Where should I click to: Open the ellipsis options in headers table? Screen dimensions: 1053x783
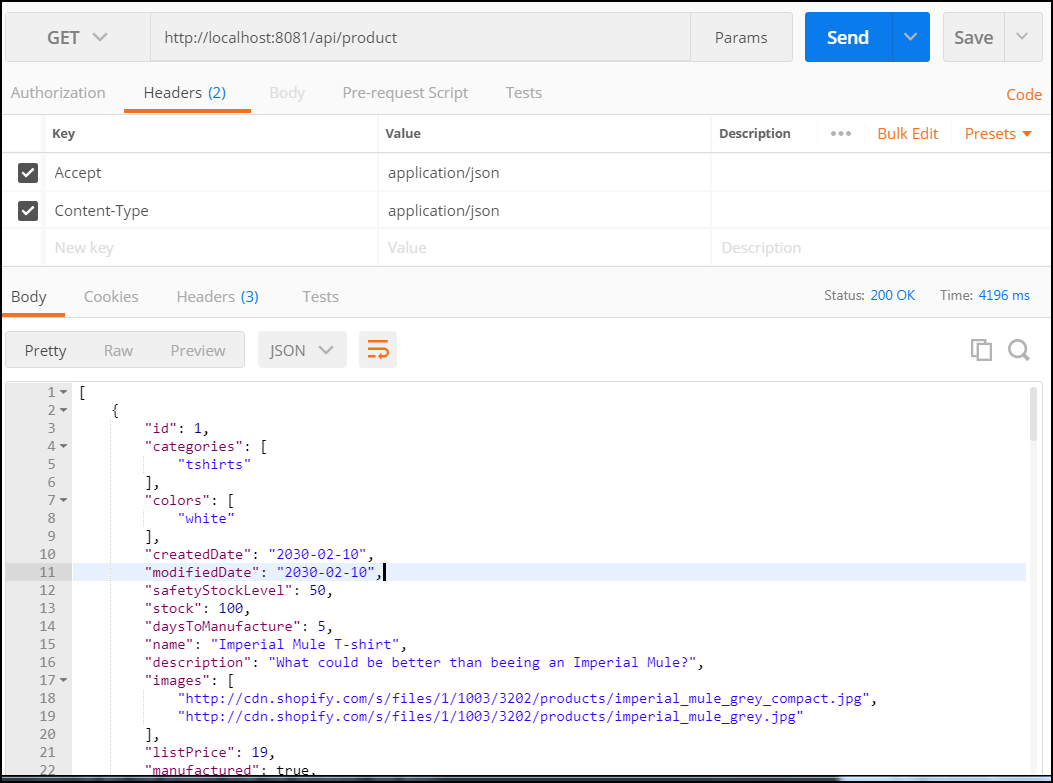[840, 133]
